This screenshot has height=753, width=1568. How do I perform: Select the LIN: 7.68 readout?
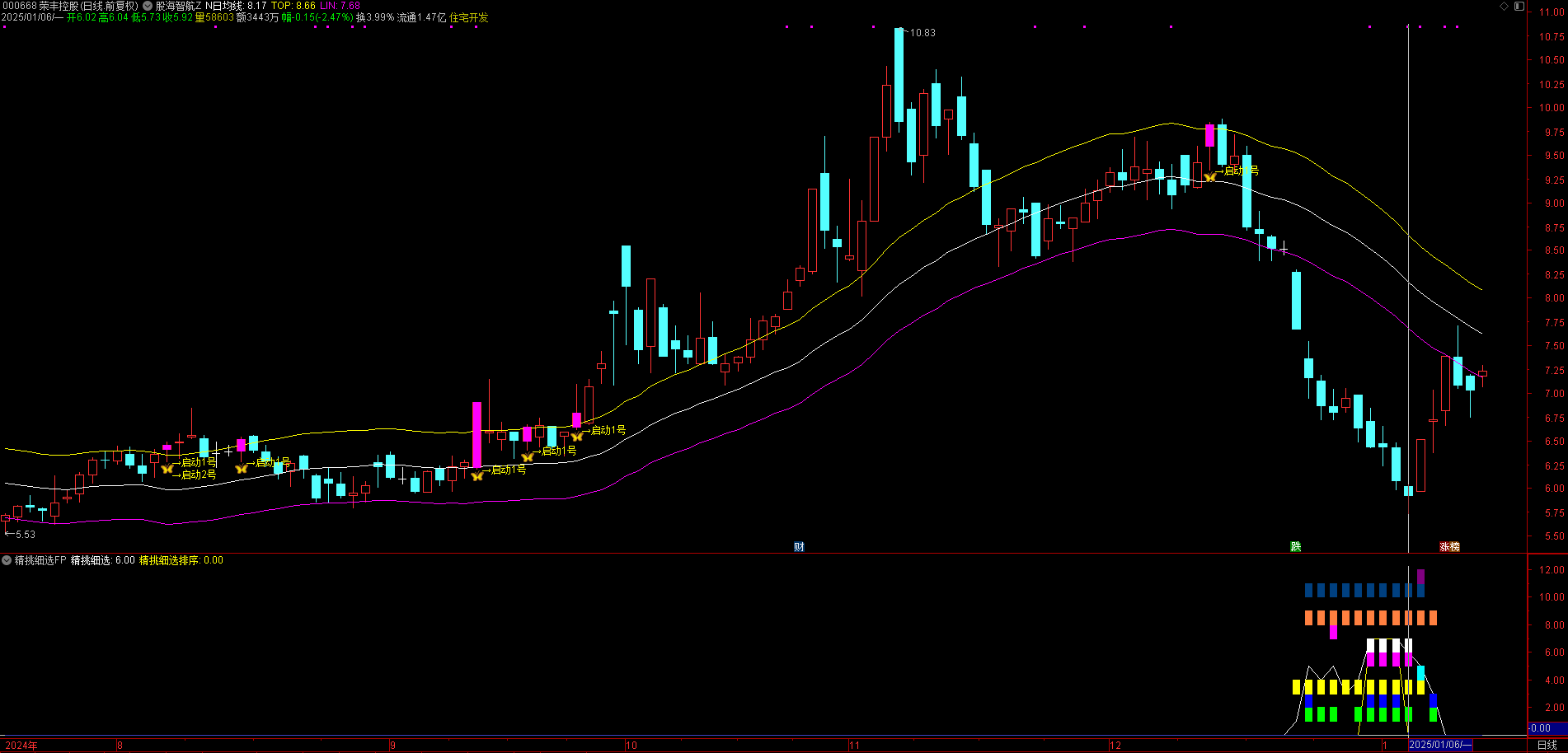[340, 6]
